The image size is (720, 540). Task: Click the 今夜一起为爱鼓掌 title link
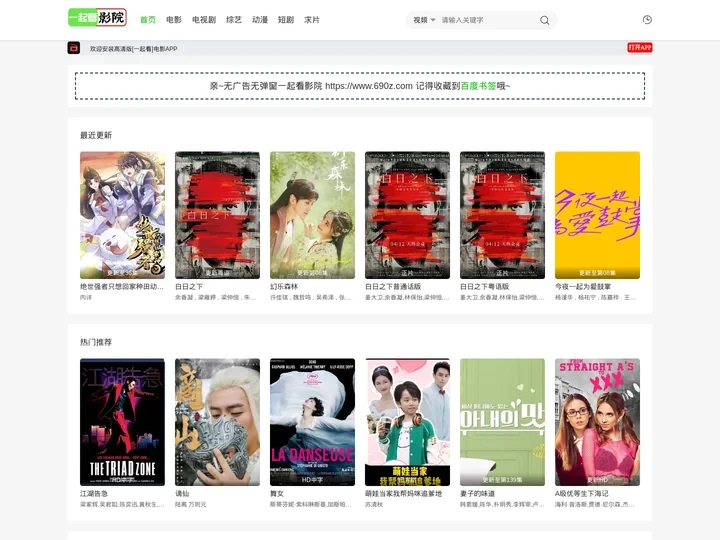point(583,287)
